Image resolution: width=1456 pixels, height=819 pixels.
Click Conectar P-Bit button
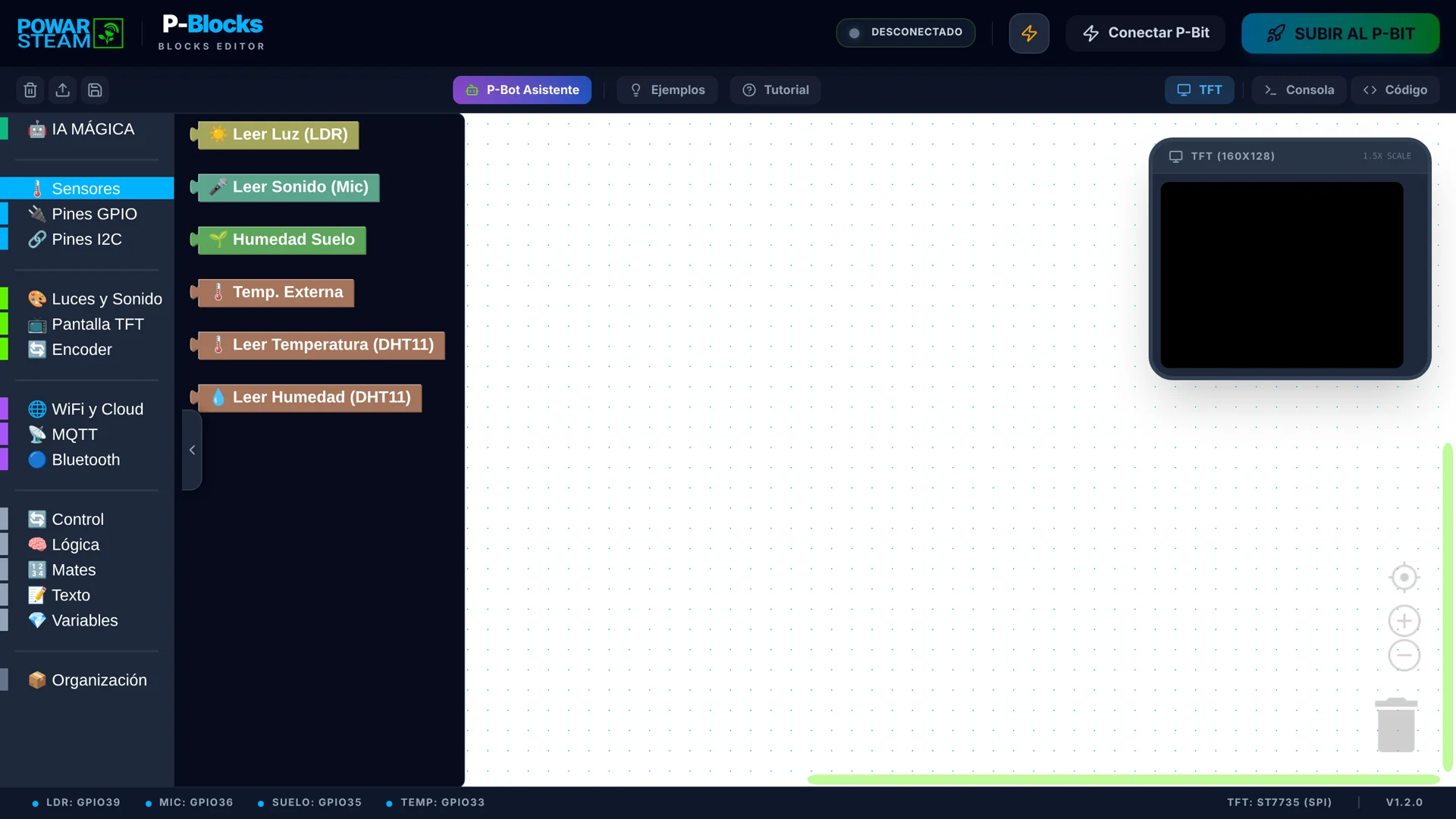(1146, 33)
